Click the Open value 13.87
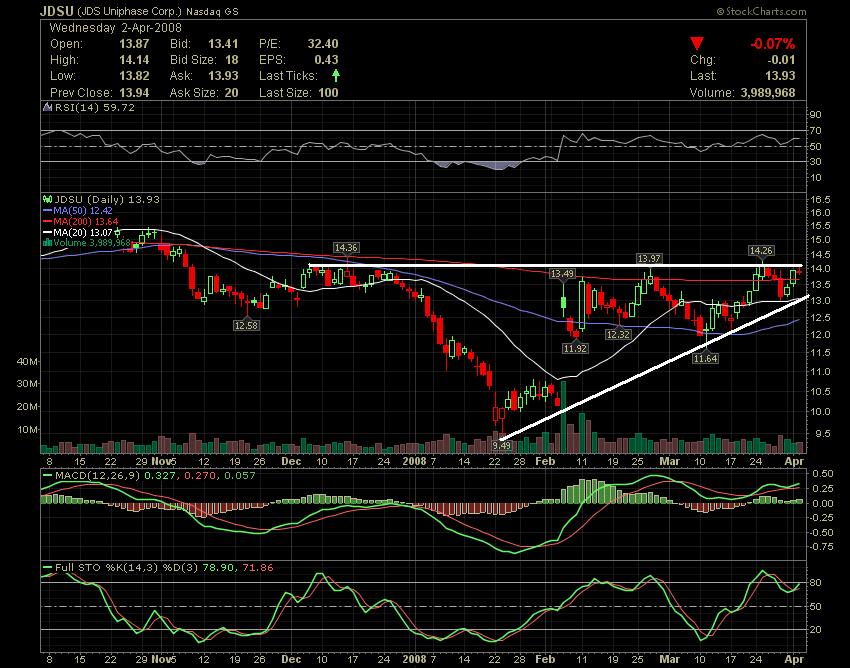The height and width of the screenshot is (668, 850). pos(134,44)
